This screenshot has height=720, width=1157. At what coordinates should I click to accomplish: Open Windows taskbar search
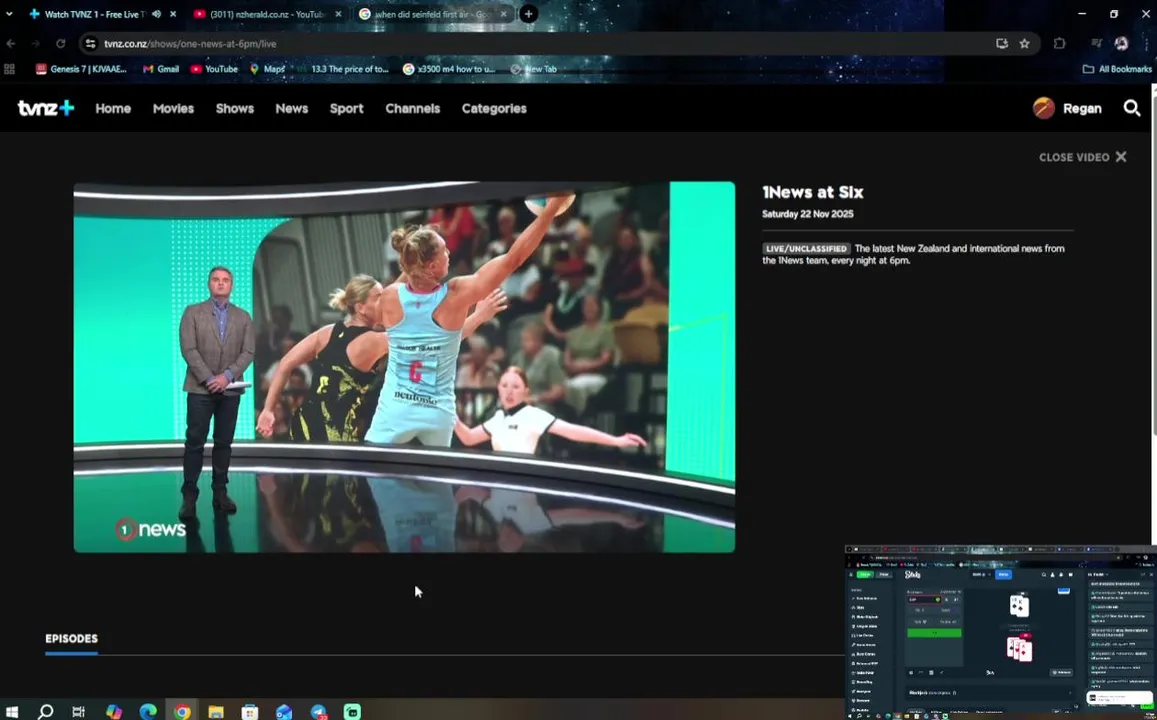[x=46, y=712]
